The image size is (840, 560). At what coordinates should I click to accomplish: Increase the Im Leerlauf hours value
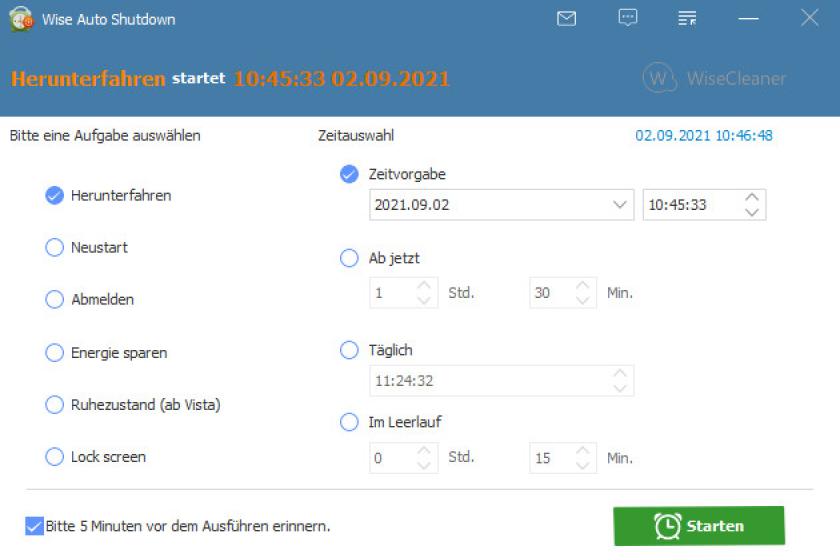[x=424, y=451]
